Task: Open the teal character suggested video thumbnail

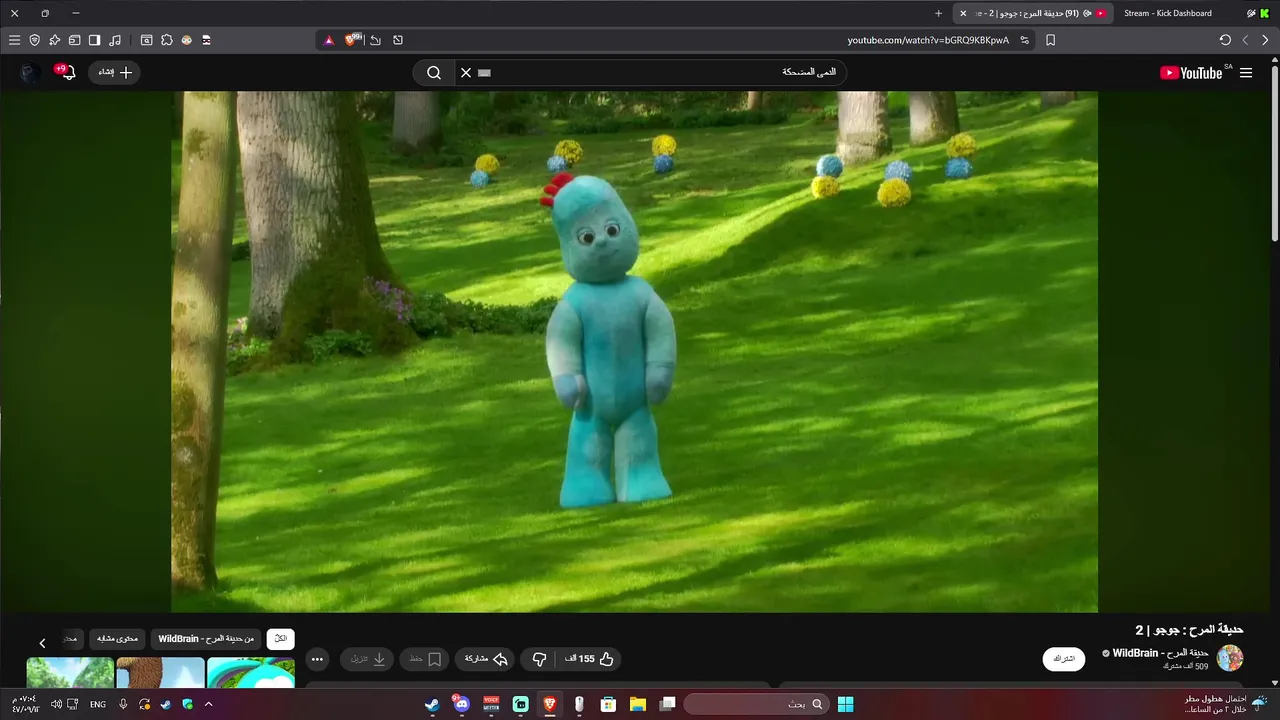Action: tap(251, 673)
